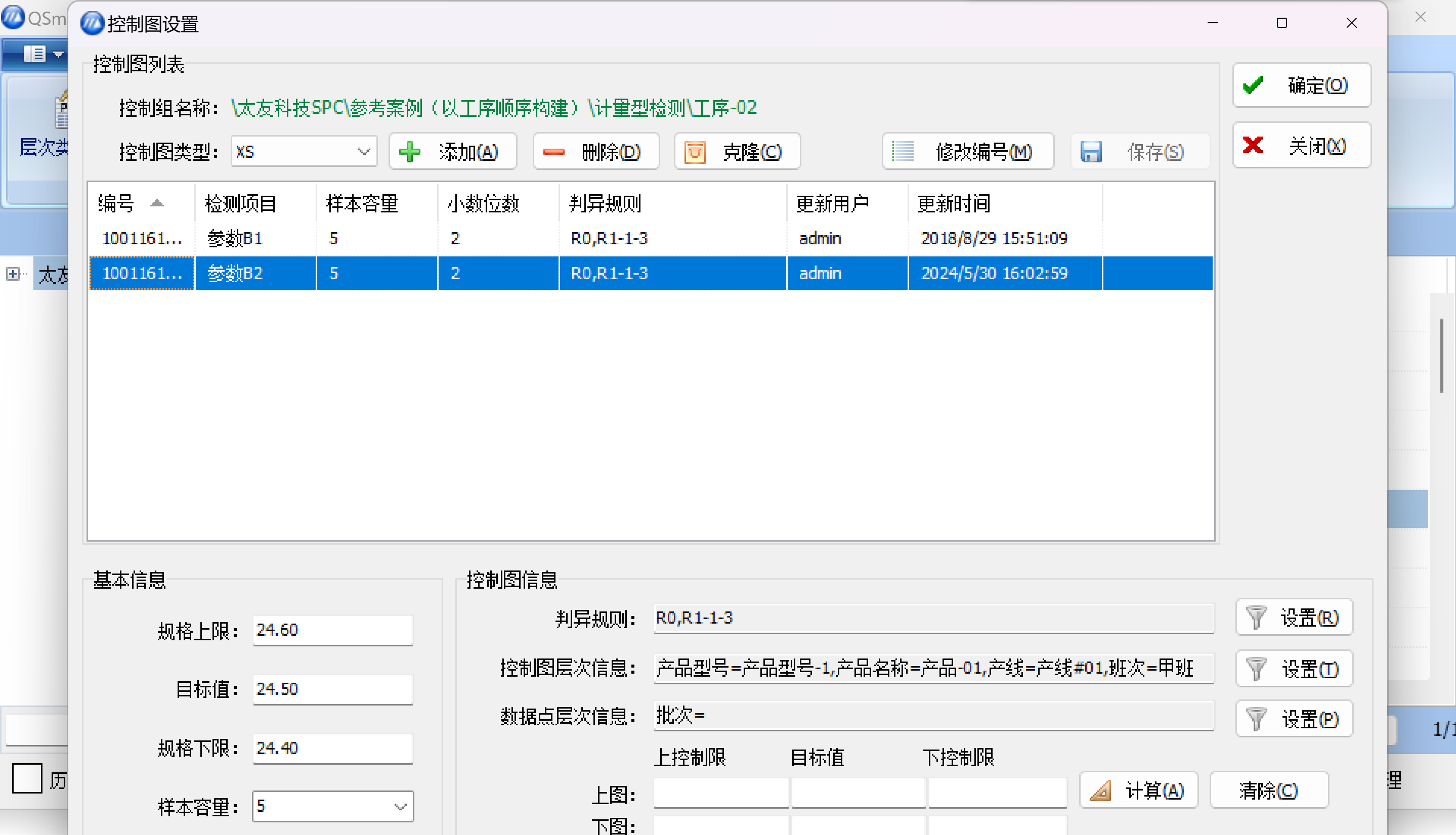Open 数据点层次信息 settings 设置(P)
This screenshot has height=835, width=1456.
pos(1294,719)
